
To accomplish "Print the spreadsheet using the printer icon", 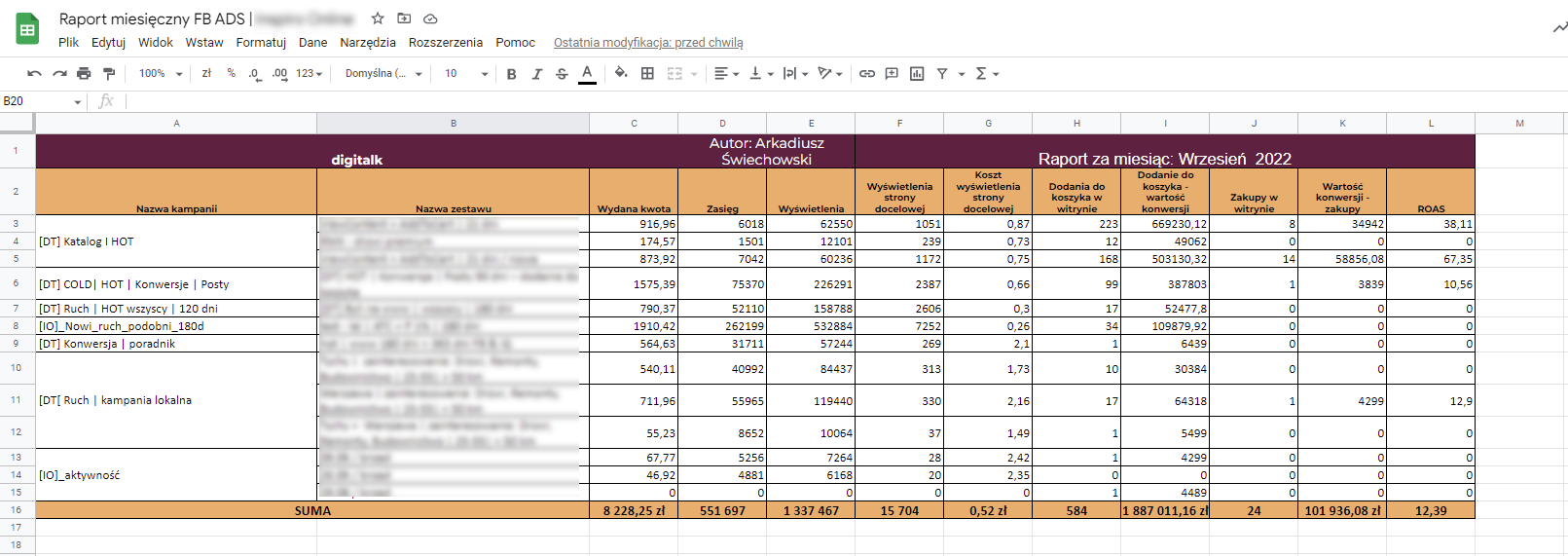I will 84,74.
